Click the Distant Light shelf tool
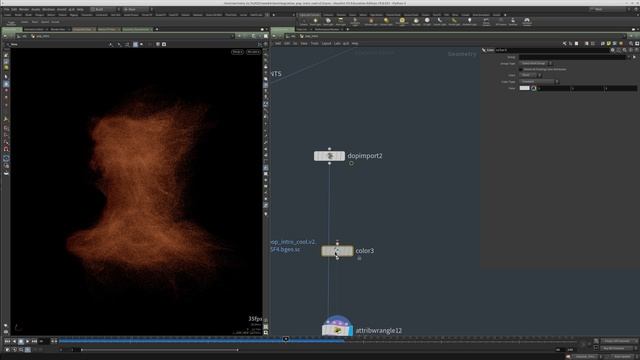The image size is (640, 360). [x=386, y=22]
